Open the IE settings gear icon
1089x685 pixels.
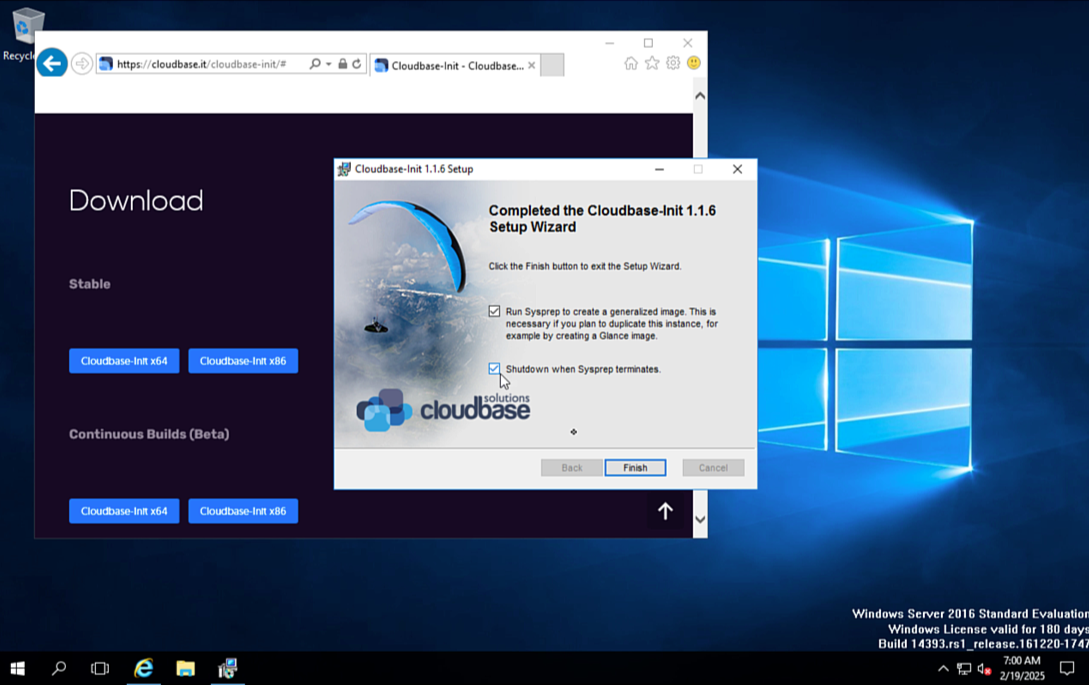[673, 63]
